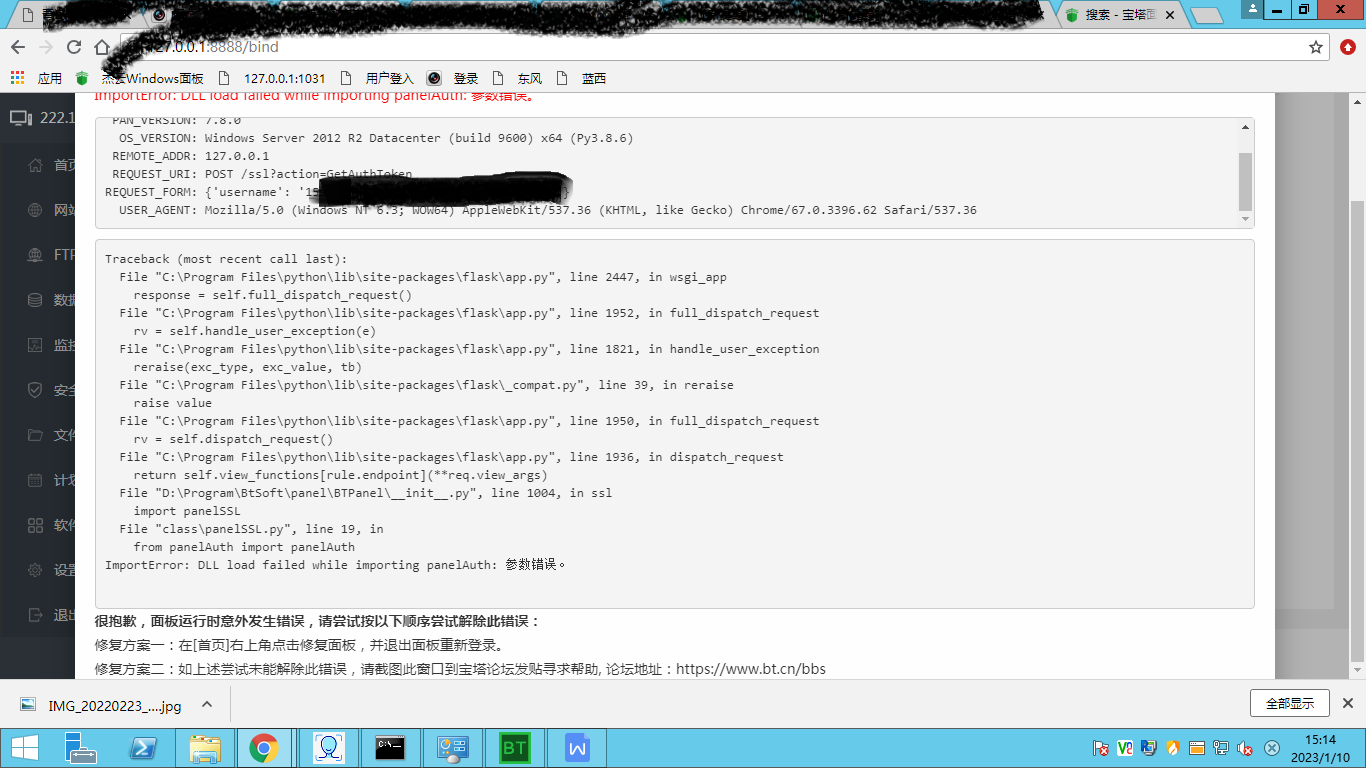Open a new browser tab
1366x768 pixels.
click(1207, 15)
